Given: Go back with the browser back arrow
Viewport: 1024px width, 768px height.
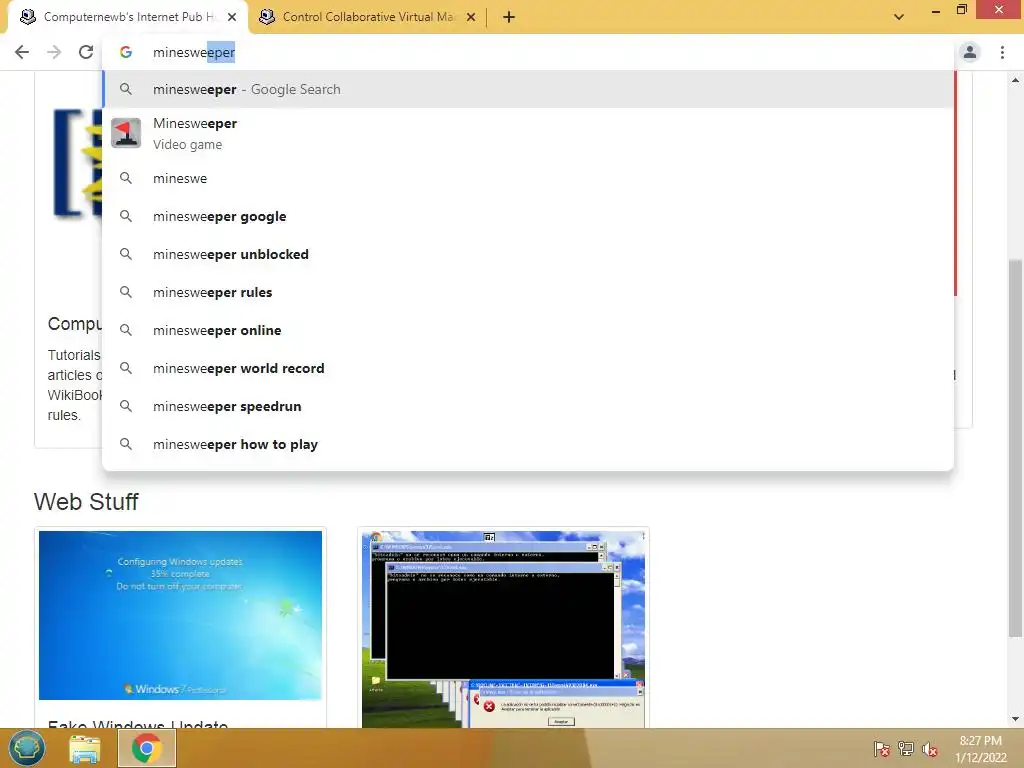Looking at the screenshot, I should click(x=22, y=52).
